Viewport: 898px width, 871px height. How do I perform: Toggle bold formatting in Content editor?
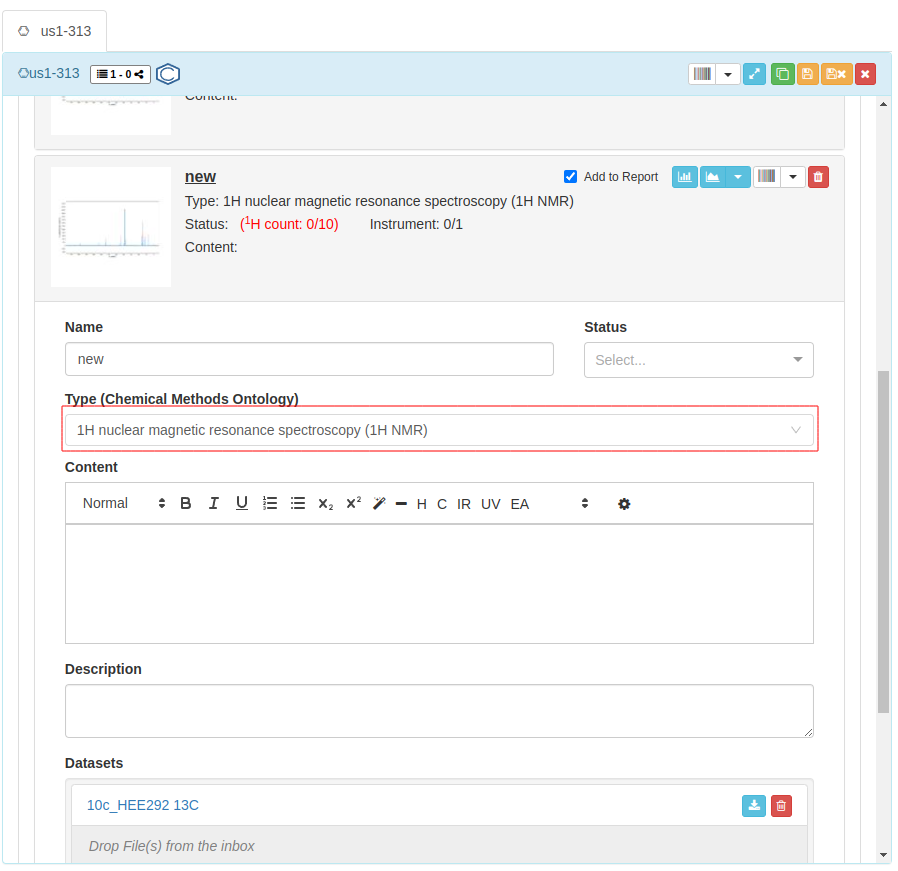tap(186, 504)
